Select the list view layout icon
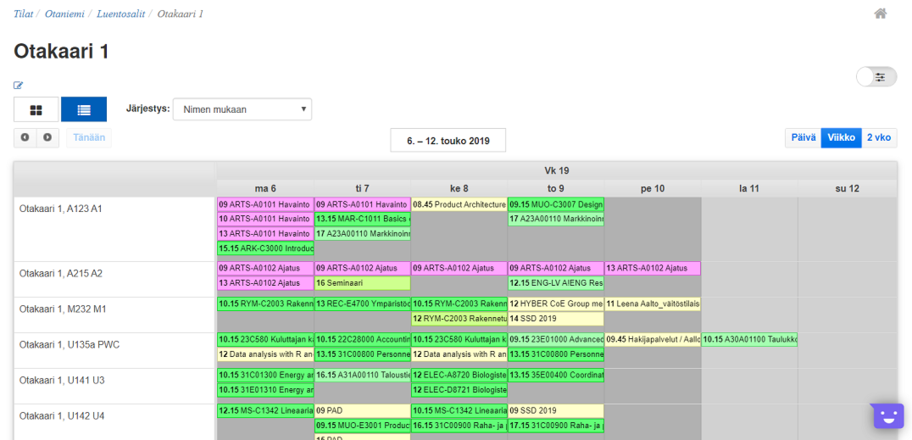Viewport: 912px width, 440px height. pyautogui.click(x=84, y=109)
